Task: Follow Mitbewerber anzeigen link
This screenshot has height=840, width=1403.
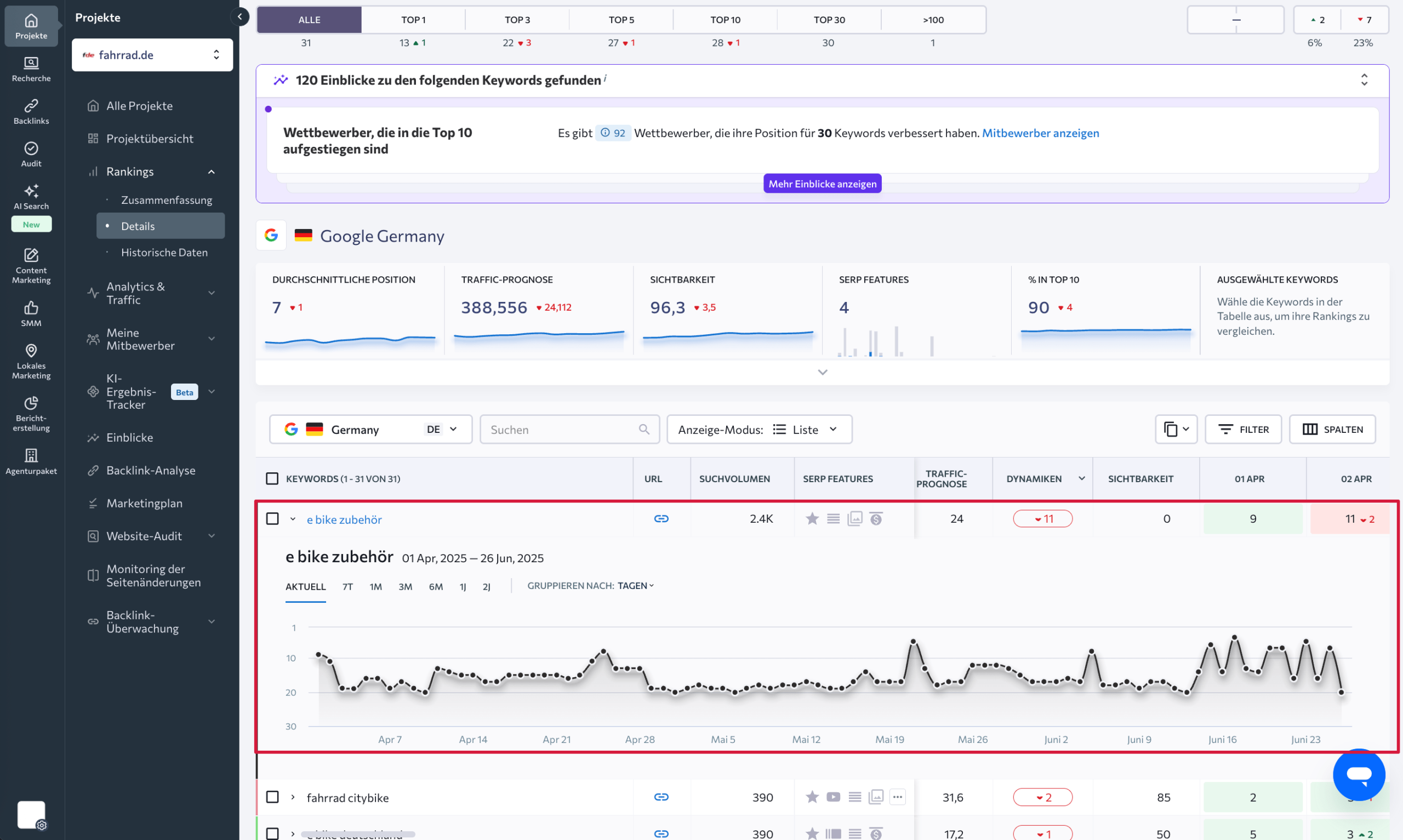Action: [x=1040, y=133]
